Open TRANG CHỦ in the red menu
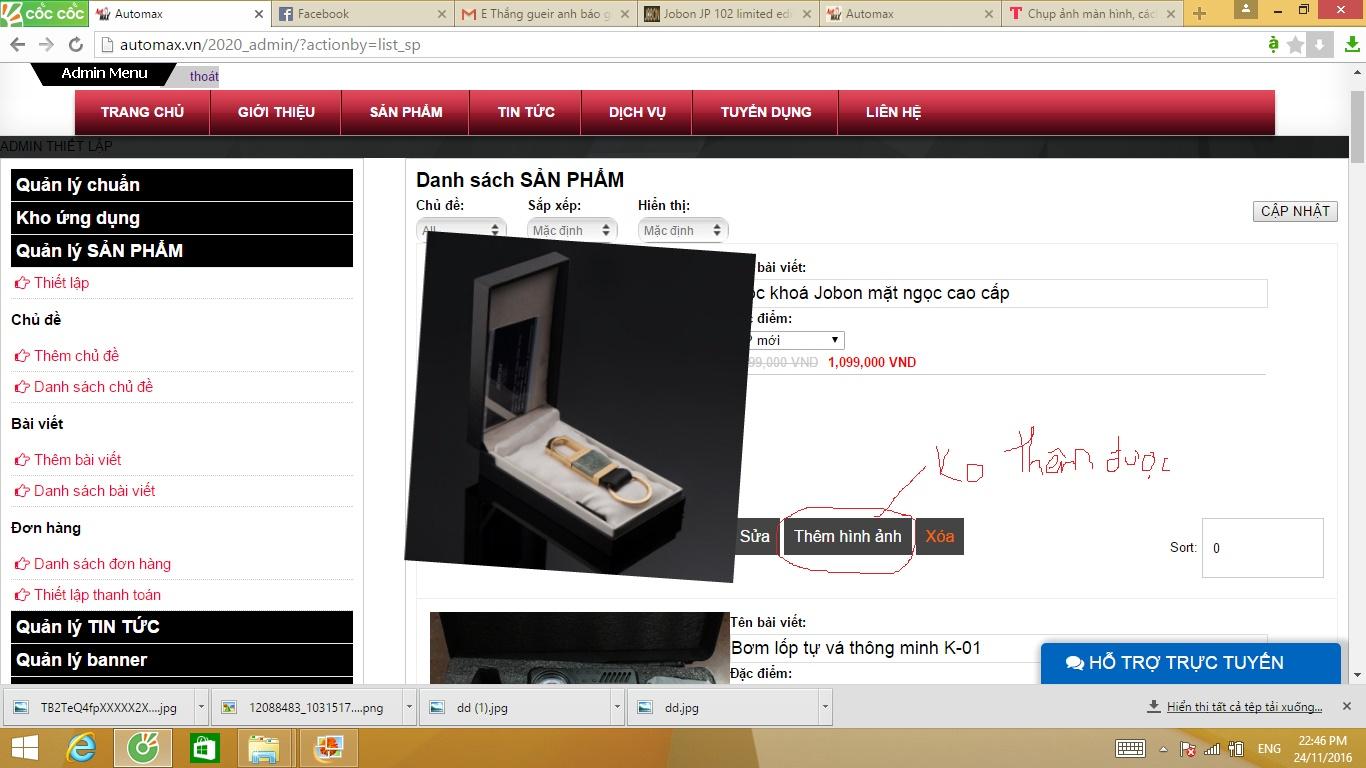The height and width of the screenshot is (768, 1366). click(x=142, y=112)
